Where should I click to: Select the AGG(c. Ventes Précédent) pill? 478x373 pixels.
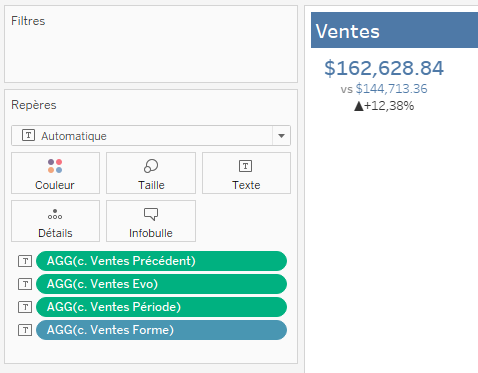coord(161,261)
